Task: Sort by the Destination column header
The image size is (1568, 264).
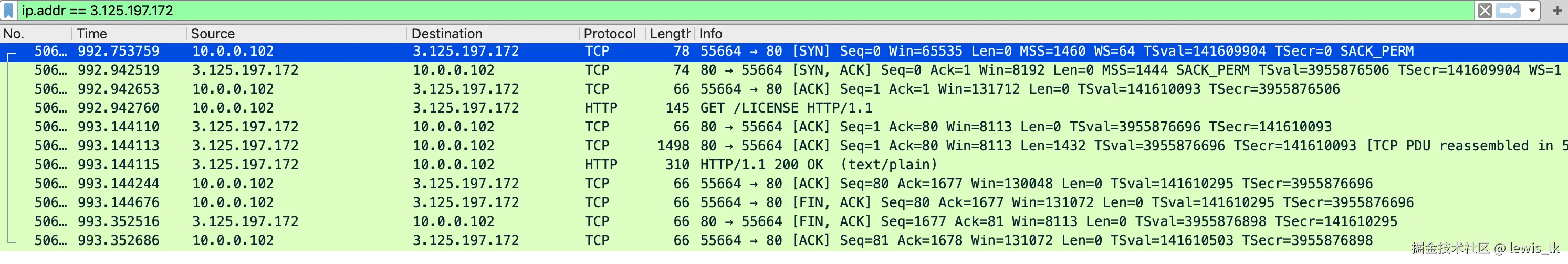Action: 493,34
